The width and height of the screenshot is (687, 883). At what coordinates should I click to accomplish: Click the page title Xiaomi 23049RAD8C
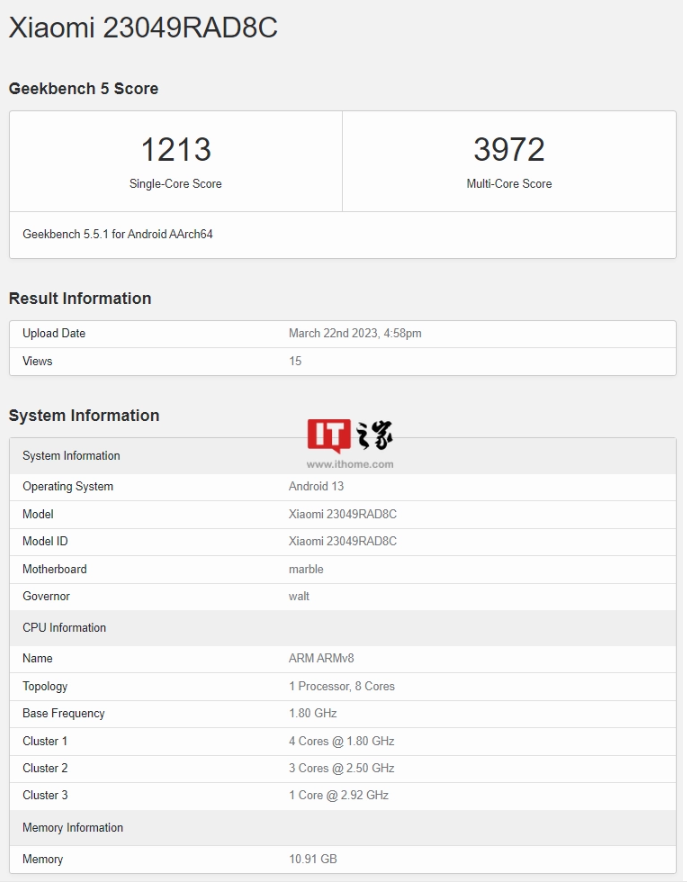(143, 27)
